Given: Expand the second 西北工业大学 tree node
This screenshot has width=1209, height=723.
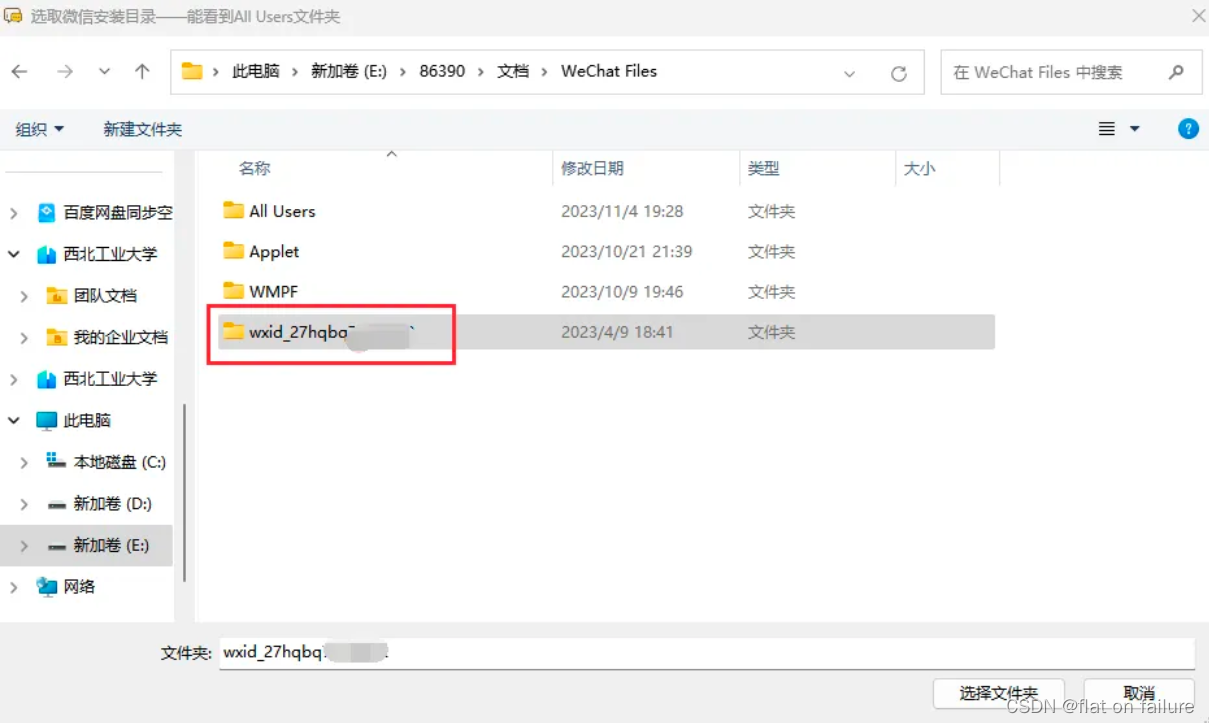Looking at the screenshot, I should (x=14, y=379).
